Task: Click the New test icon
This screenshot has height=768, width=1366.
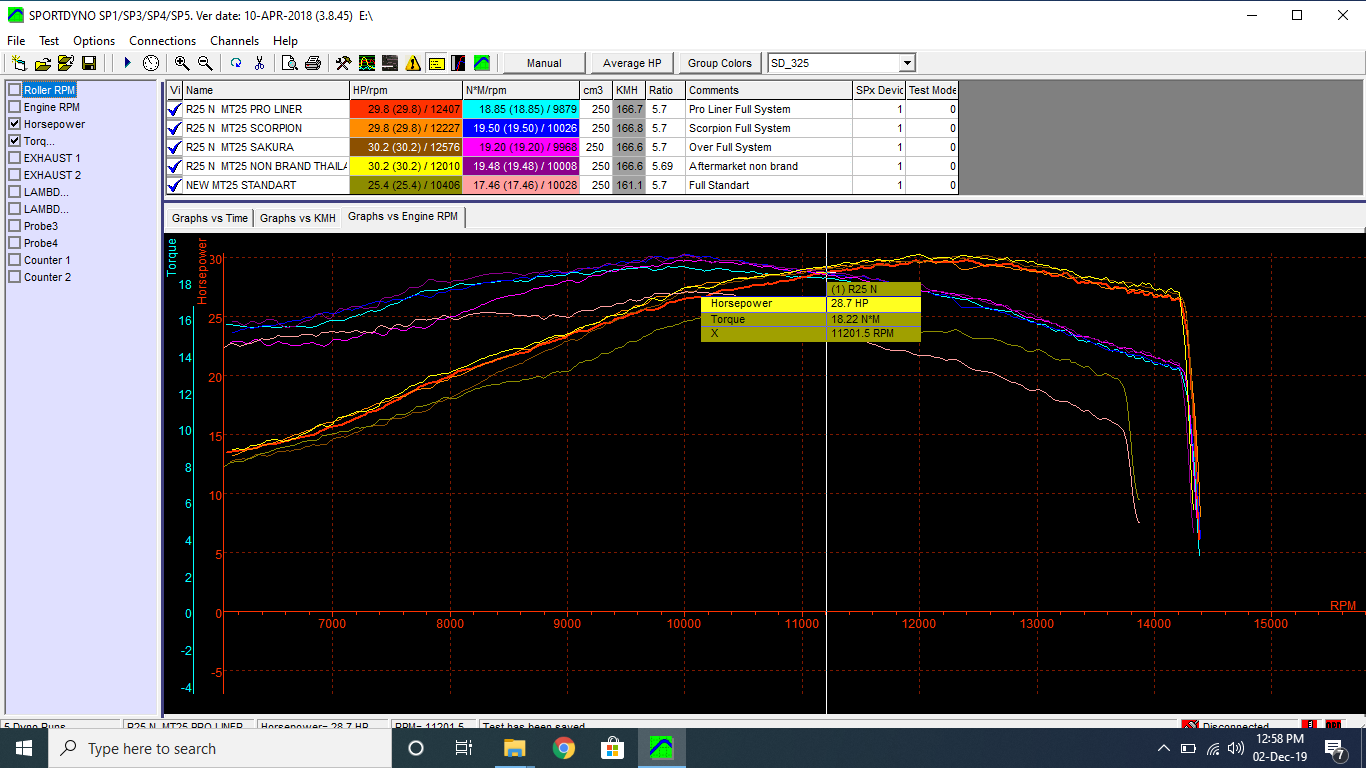Action: click(x=18, y=63)
